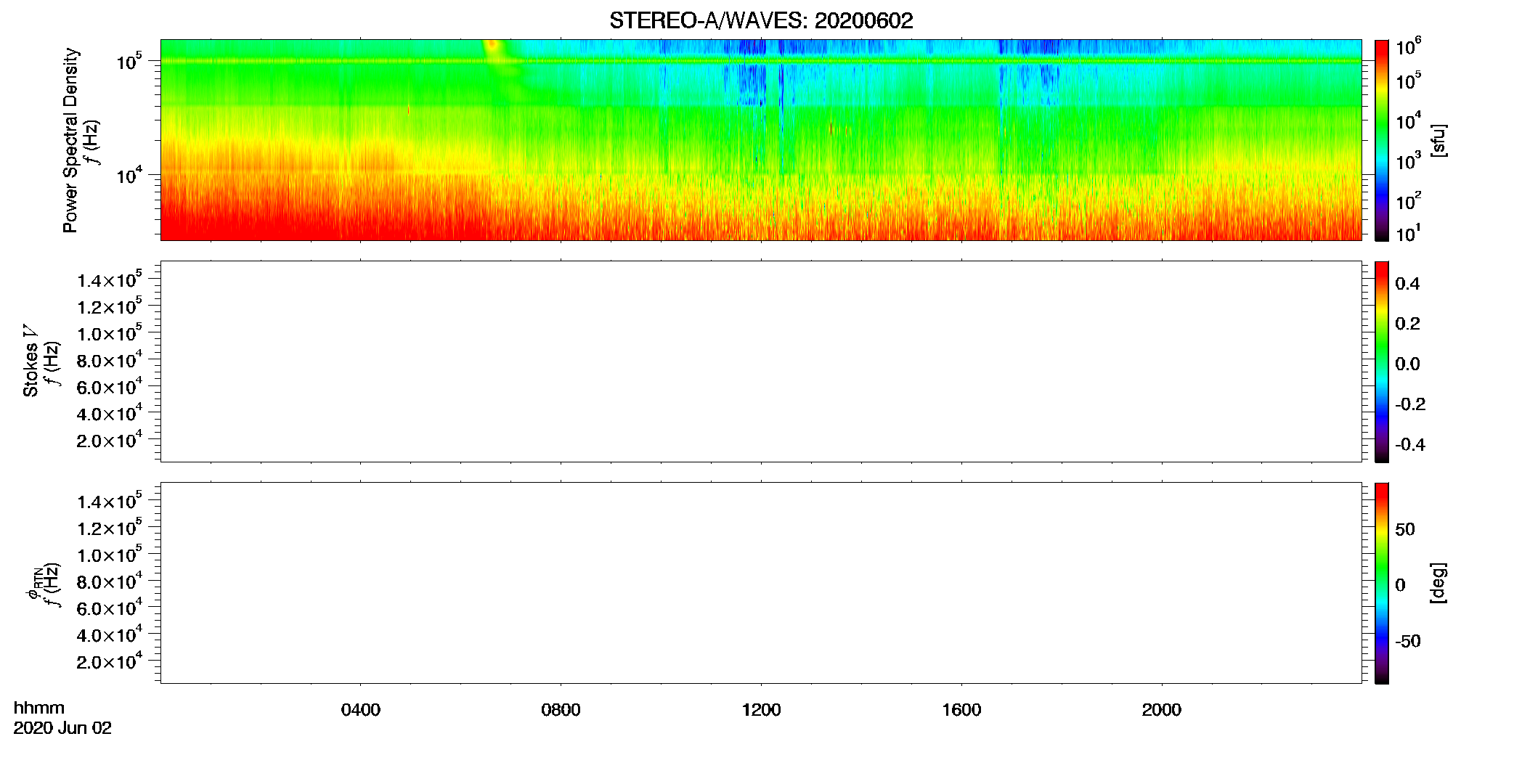Click "6.0×10^4" tick in Stokes V panel
Image resolution: width=1522 pixels, height=784 pixels.
tap(110, 386)
